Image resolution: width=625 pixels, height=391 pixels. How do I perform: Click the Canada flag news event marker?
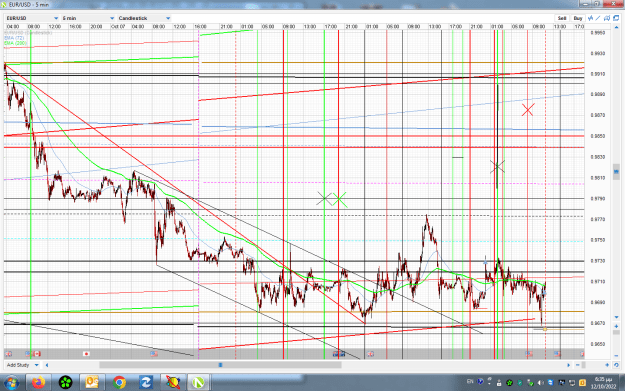click(37, 354)
